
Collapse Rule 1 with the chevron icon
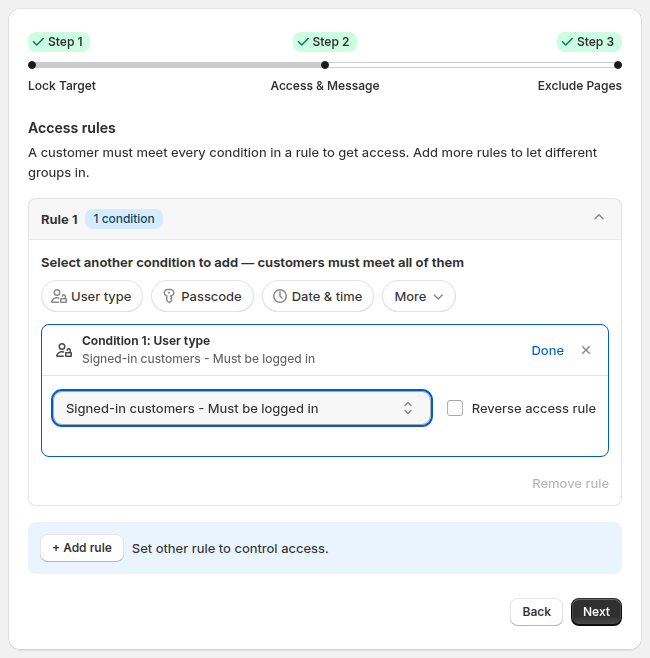point(599,217)
